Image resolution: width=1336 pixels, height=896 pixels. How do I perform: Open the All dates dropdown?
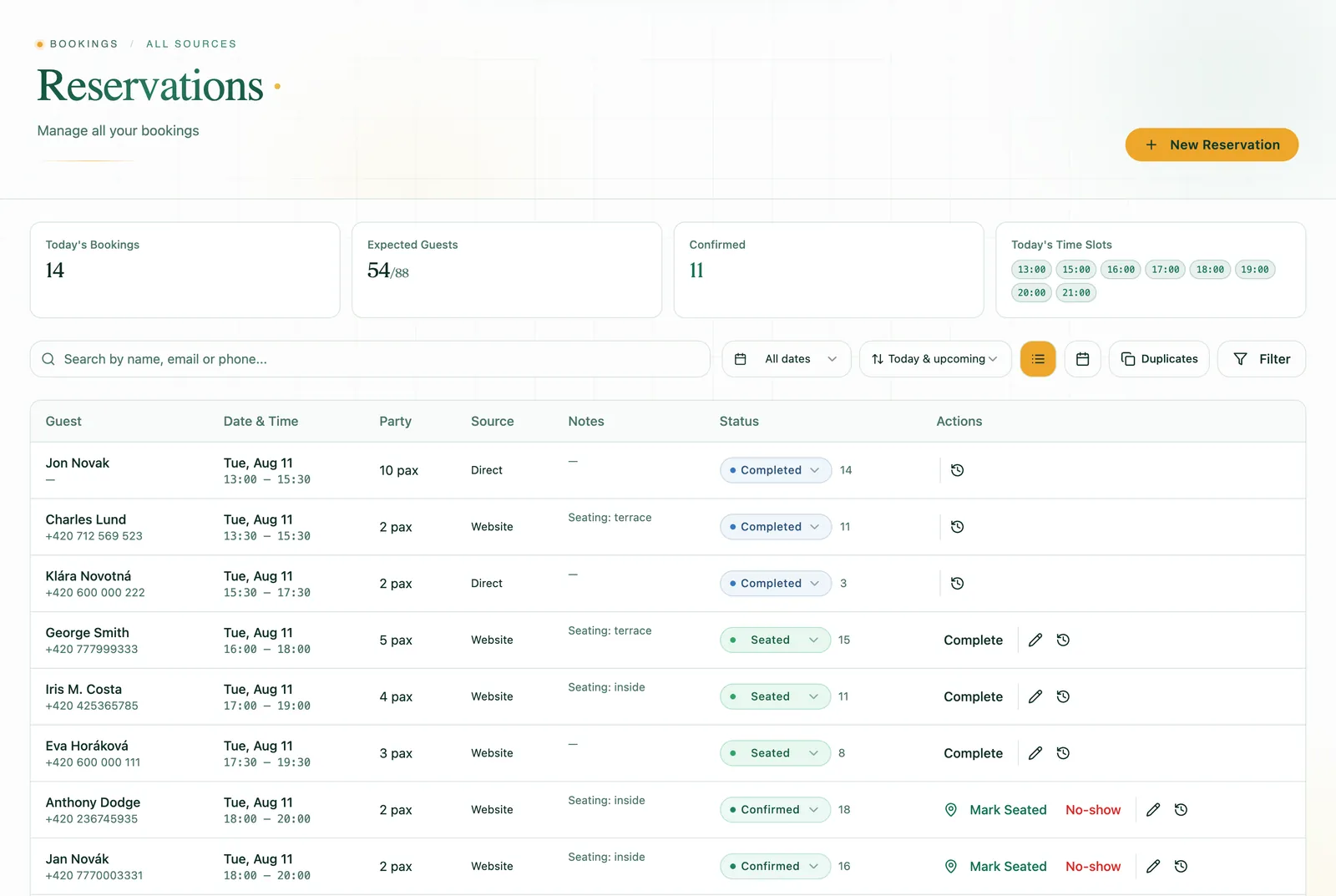[787, 359]
